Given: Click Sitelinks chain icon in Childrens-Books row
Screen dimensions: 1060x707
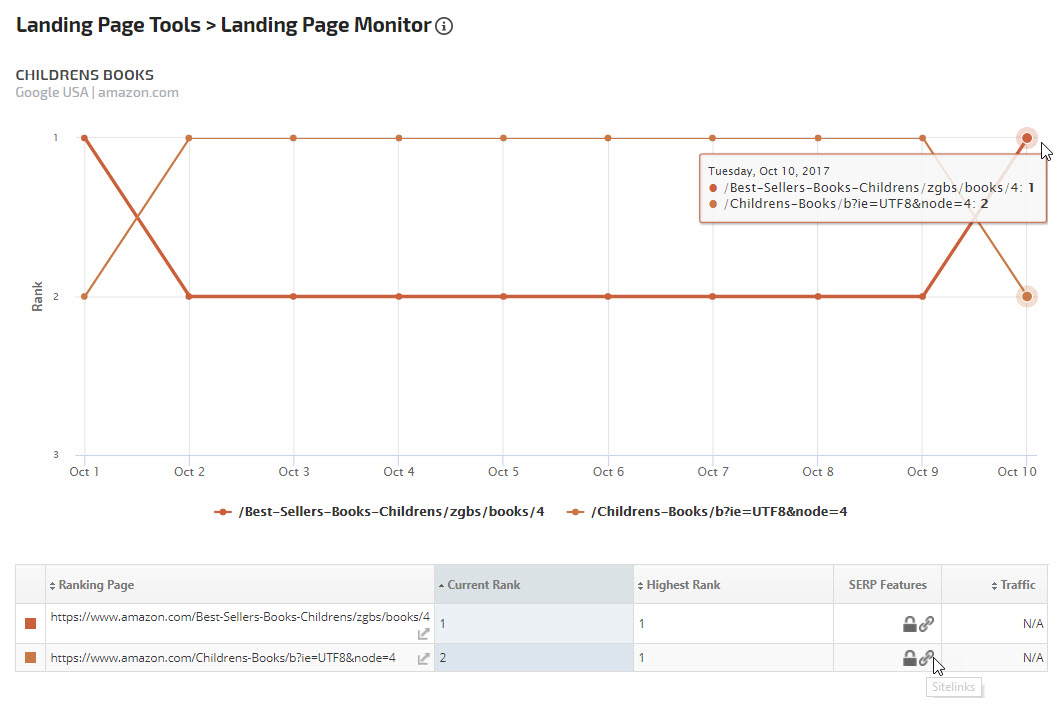Looking at the screenshot, I should coord(927,658).
